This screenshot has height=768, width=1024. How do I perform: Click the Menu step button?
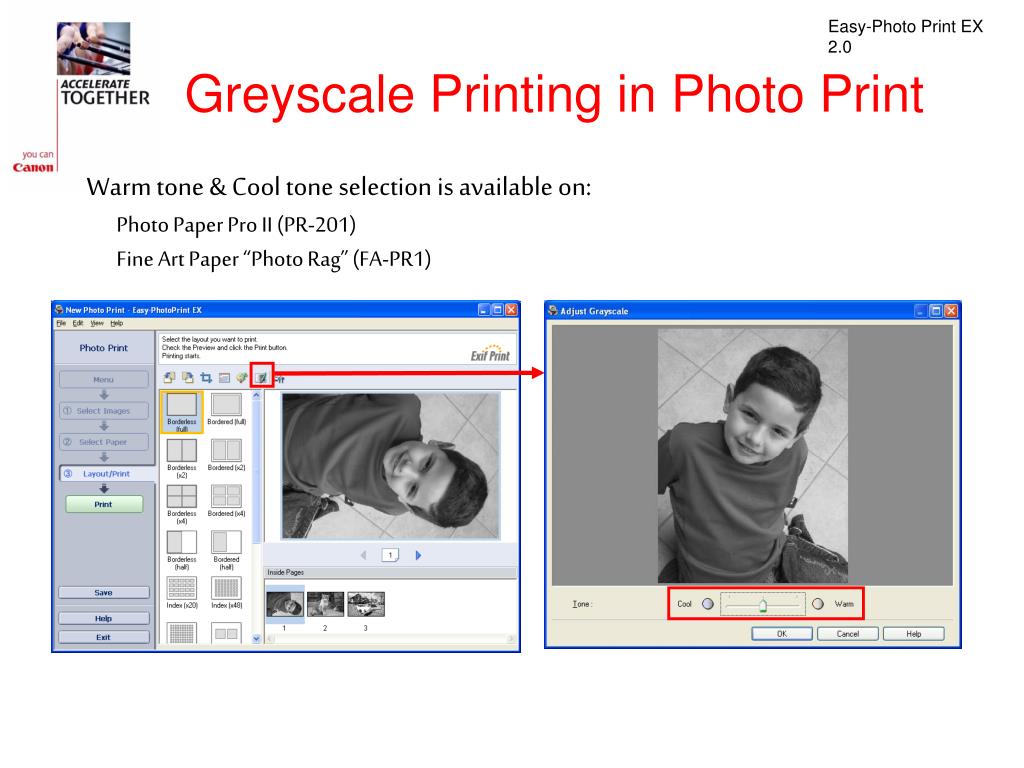104,379
